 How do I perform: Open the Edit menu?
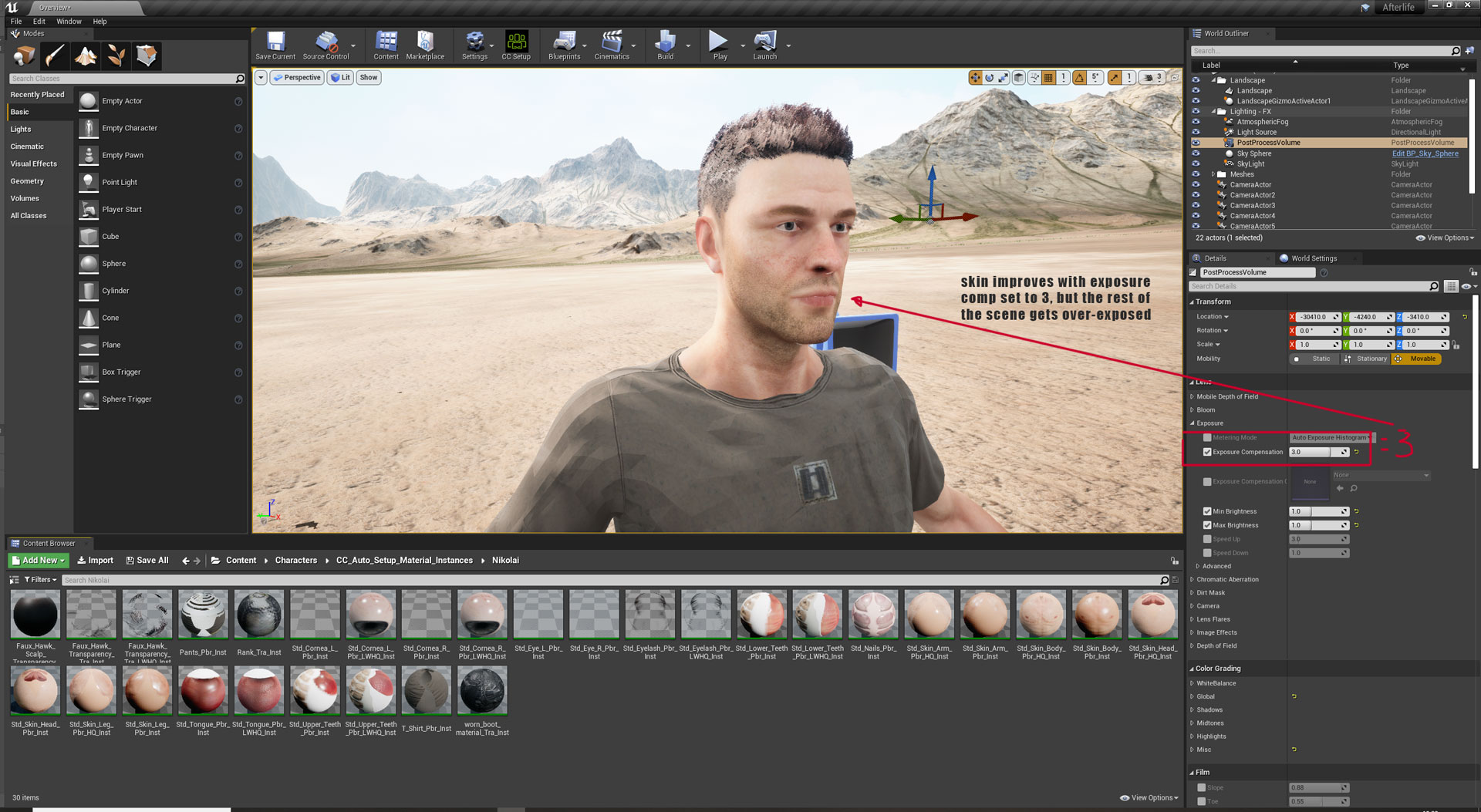[39, 22]
